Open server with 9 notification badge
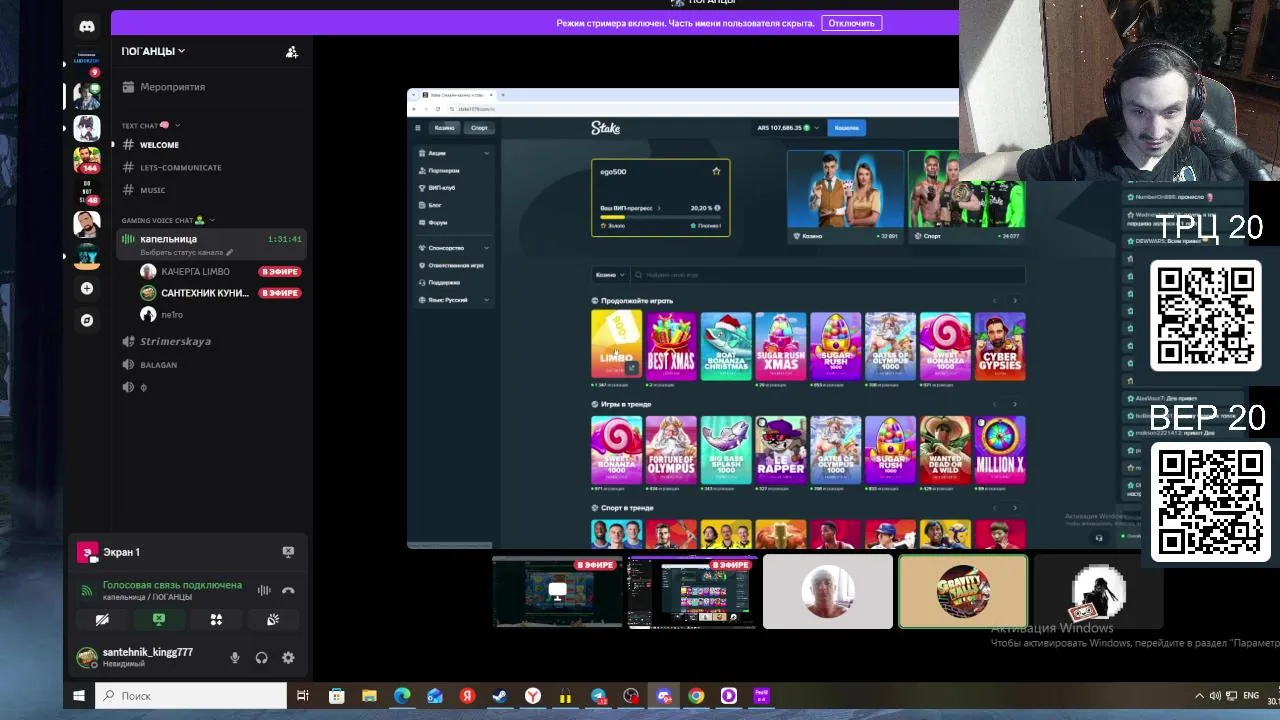 87,62
